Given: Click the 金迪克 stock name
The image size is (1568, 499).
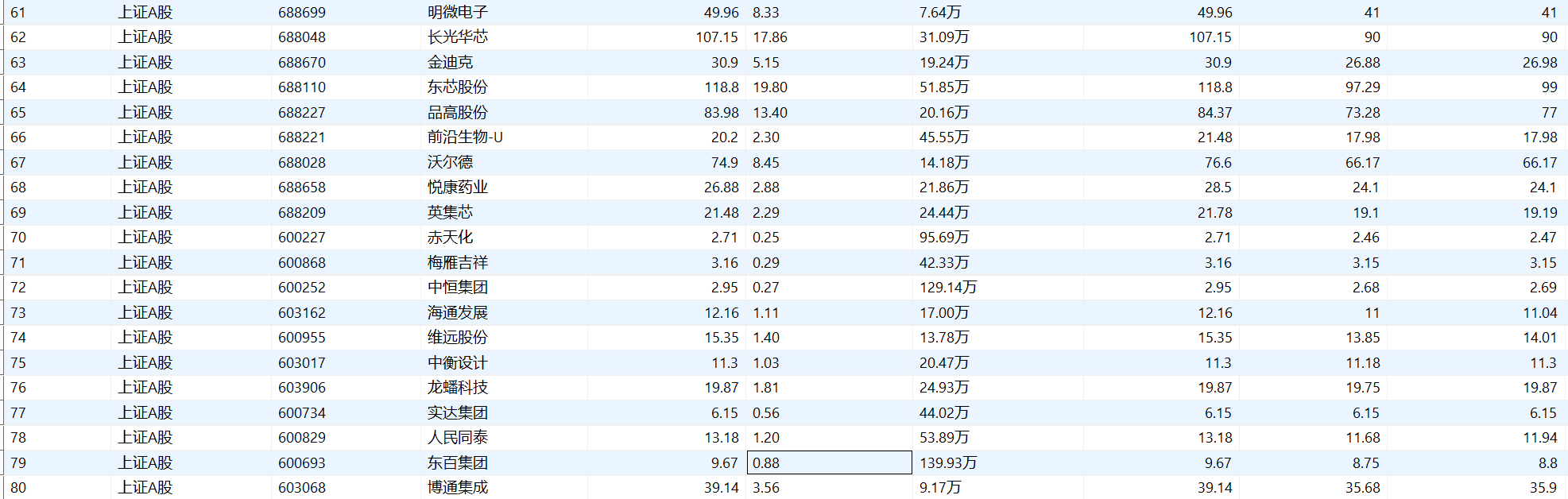Looking at the screenshot, I should click(x=450, y=62).
